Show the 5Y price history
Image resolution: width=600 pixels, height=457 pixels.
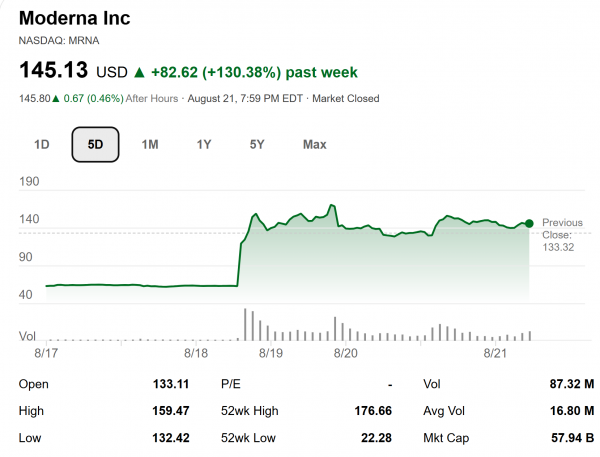(x=257, y=145)
